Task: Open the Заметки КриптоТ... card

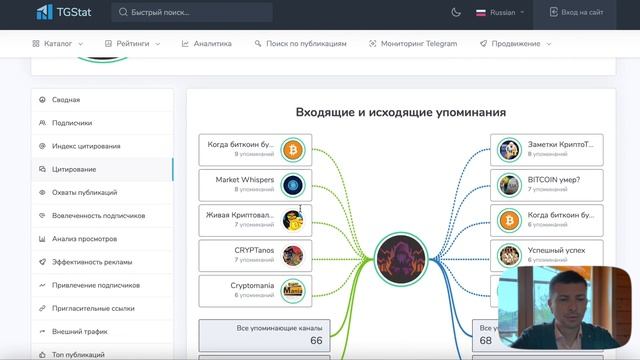Action: pyautogui.click(x=547, y=150)
